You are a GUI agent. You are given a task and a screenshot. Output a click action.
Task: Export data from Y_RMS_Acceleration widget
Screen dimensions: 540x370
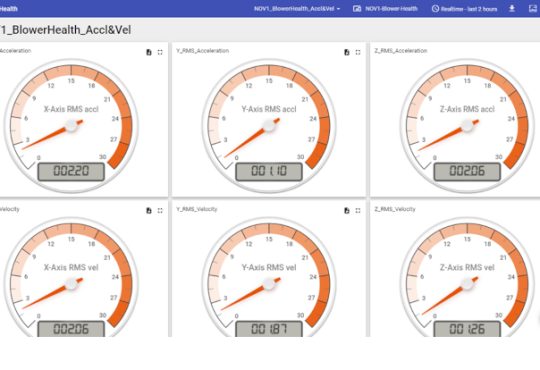click(347, 52)
